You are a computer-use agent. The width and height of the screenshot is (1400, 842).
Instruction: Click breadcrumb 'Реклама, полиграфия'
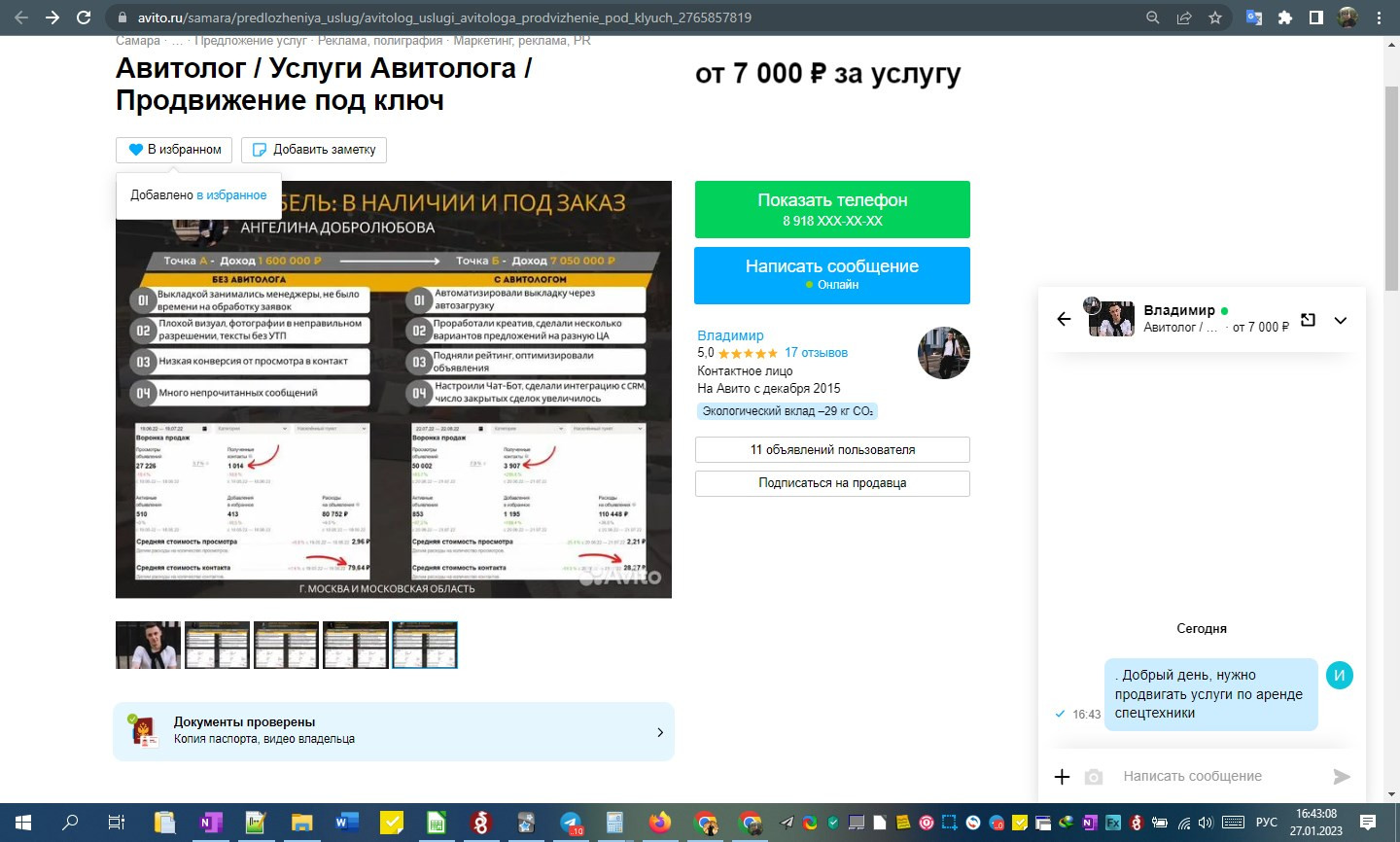point(380,41)
